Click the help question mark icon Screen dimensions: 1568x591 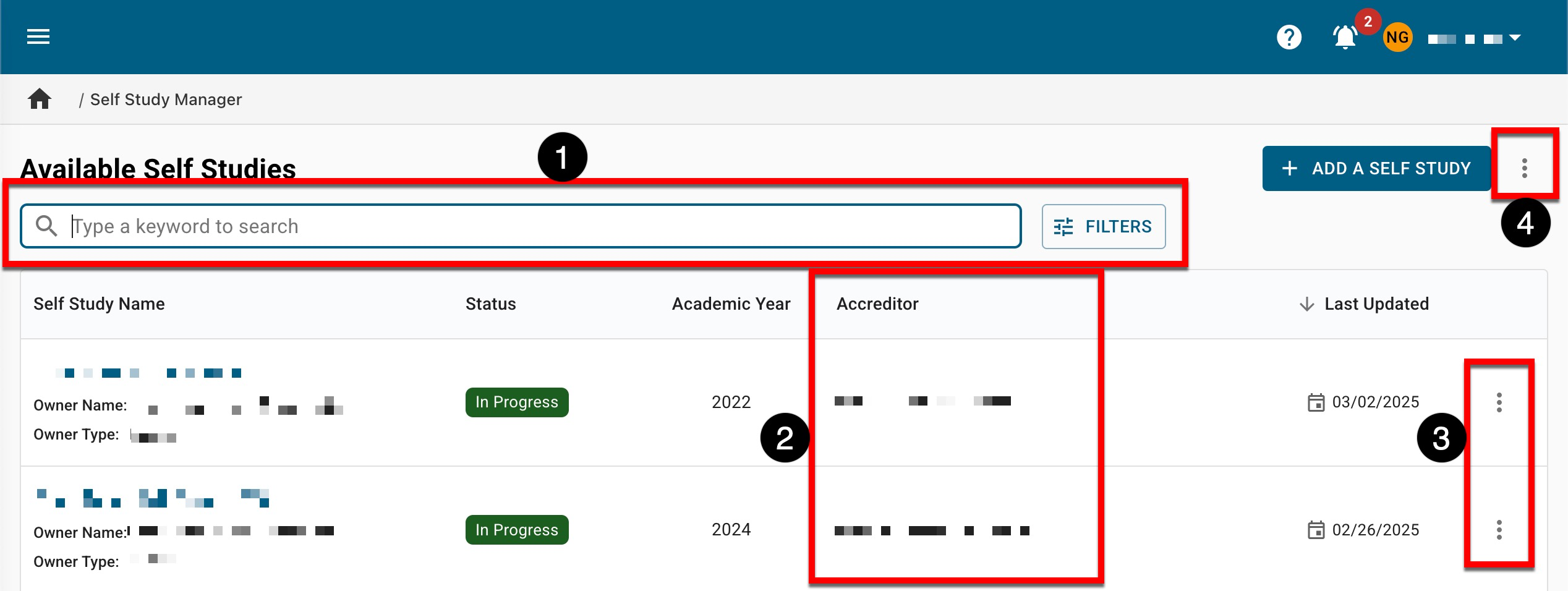[x=1289, y=38]
